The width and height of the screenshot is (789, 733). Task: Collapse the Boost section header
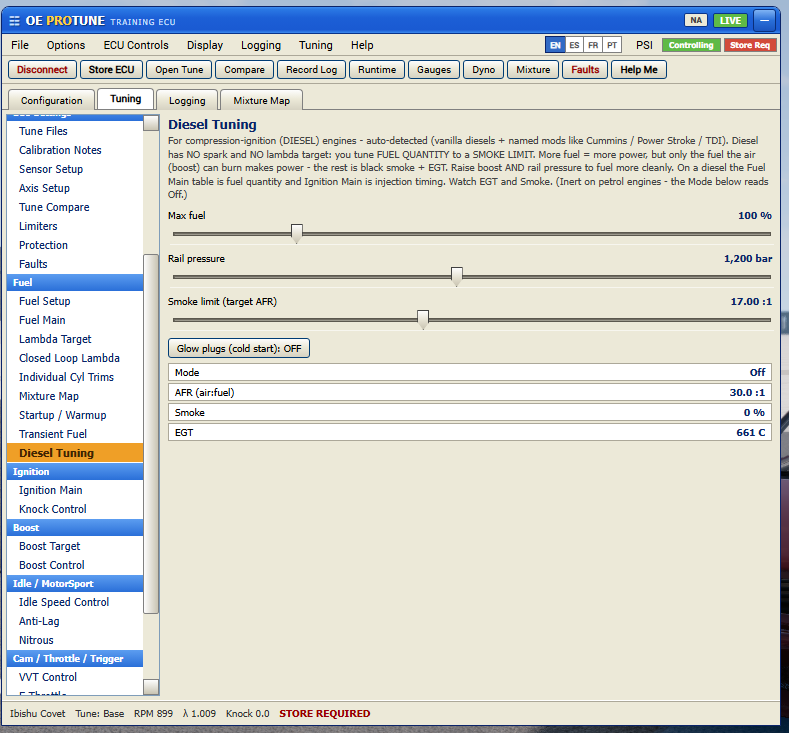pyautogui.click(x=75, y=527)
